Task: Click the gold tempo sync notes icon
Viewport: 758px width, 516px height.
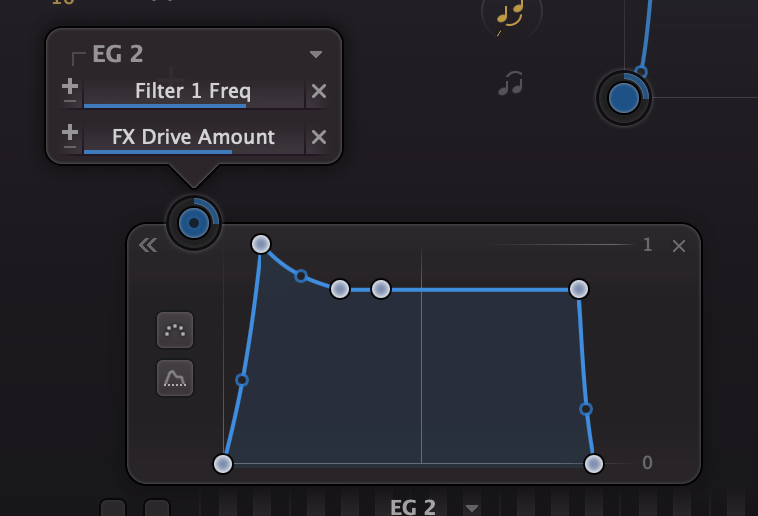Action: (x=510, y=15)
